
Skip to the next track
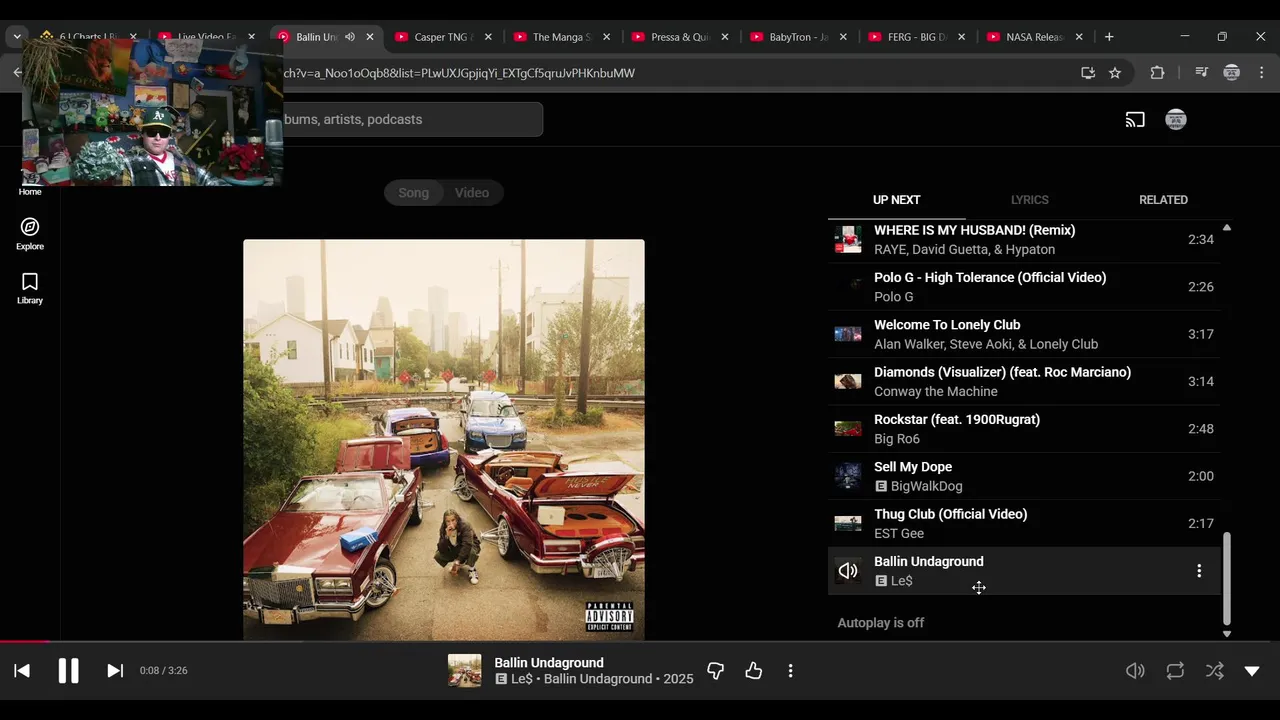(x=115, y=671)
